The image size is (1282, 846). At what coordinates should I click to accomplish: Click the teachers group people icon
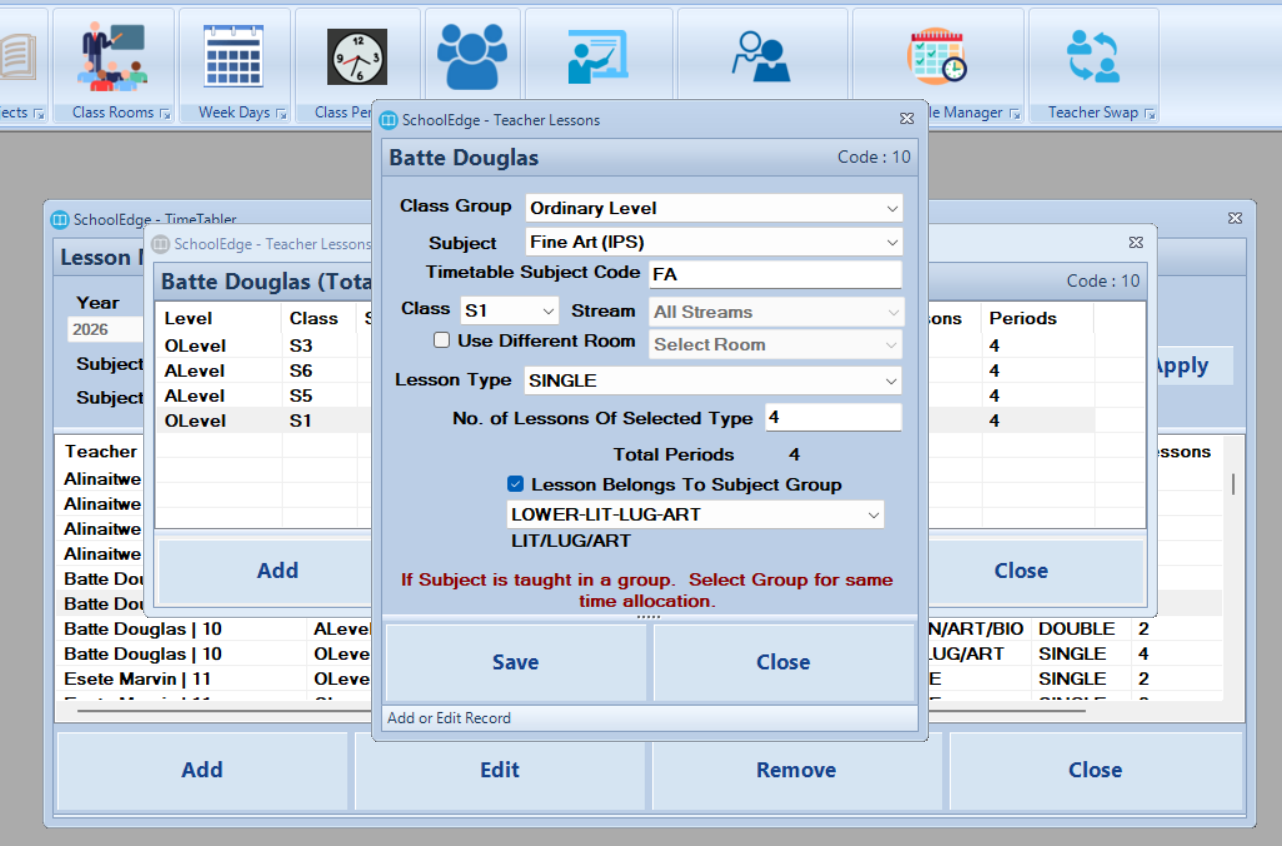click(x=472, y=56)
